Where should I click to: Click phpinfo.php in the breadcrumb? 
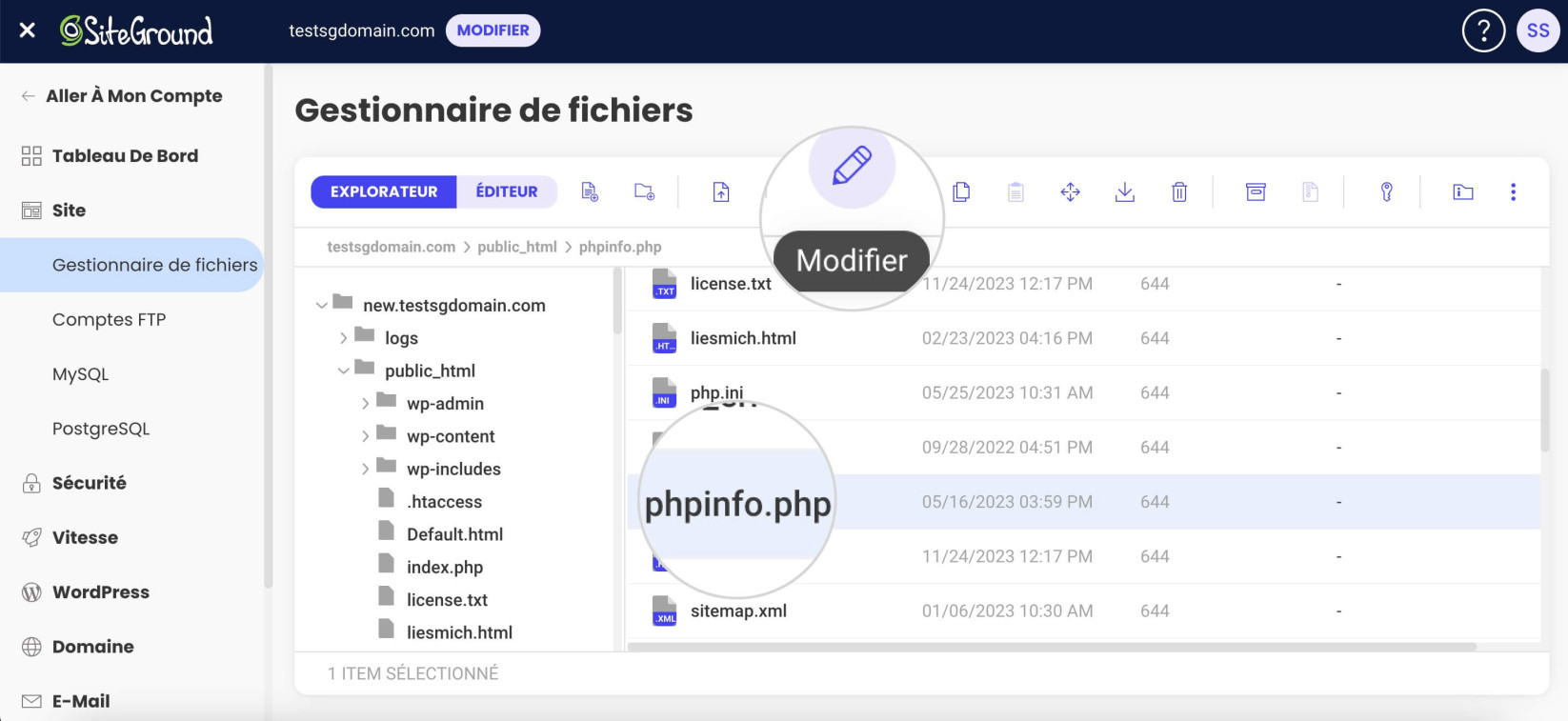click(620, 247)
